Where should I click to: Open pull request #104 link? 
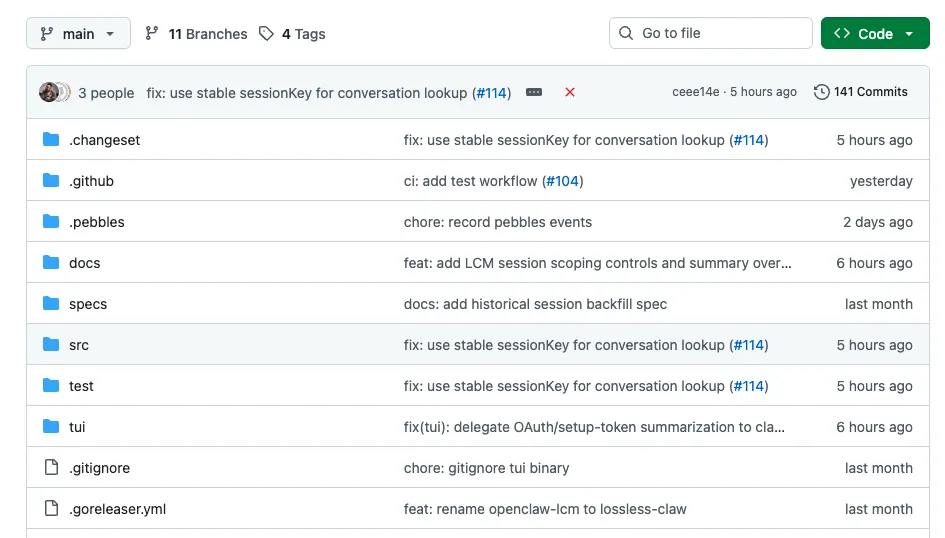[x=563, y=181]
